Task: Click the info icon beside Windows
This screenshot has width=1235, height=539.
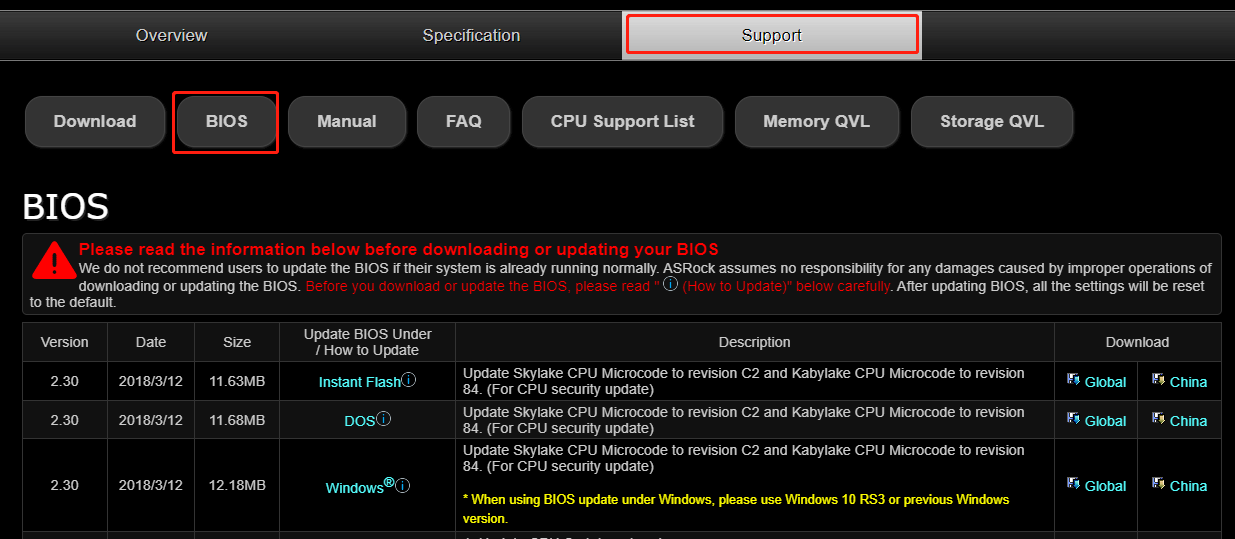Action: (x=402, y=486)
